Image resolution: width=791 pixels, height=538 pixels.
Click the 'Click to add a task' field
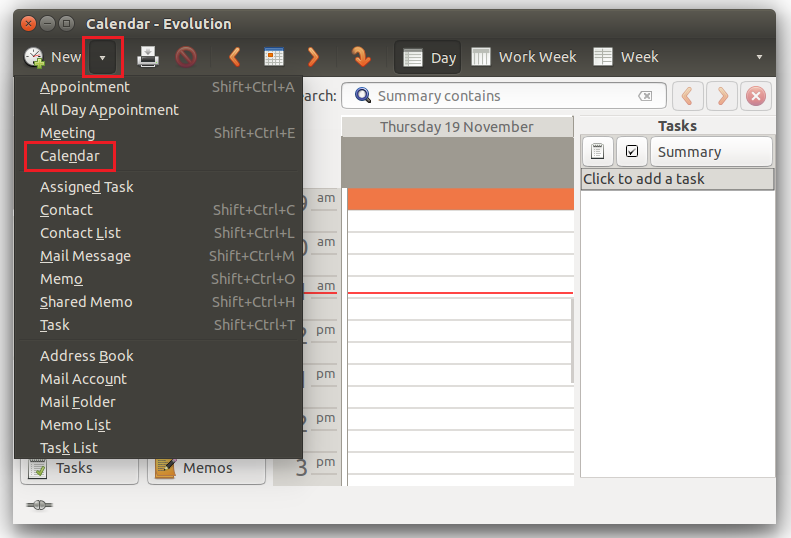677,179
